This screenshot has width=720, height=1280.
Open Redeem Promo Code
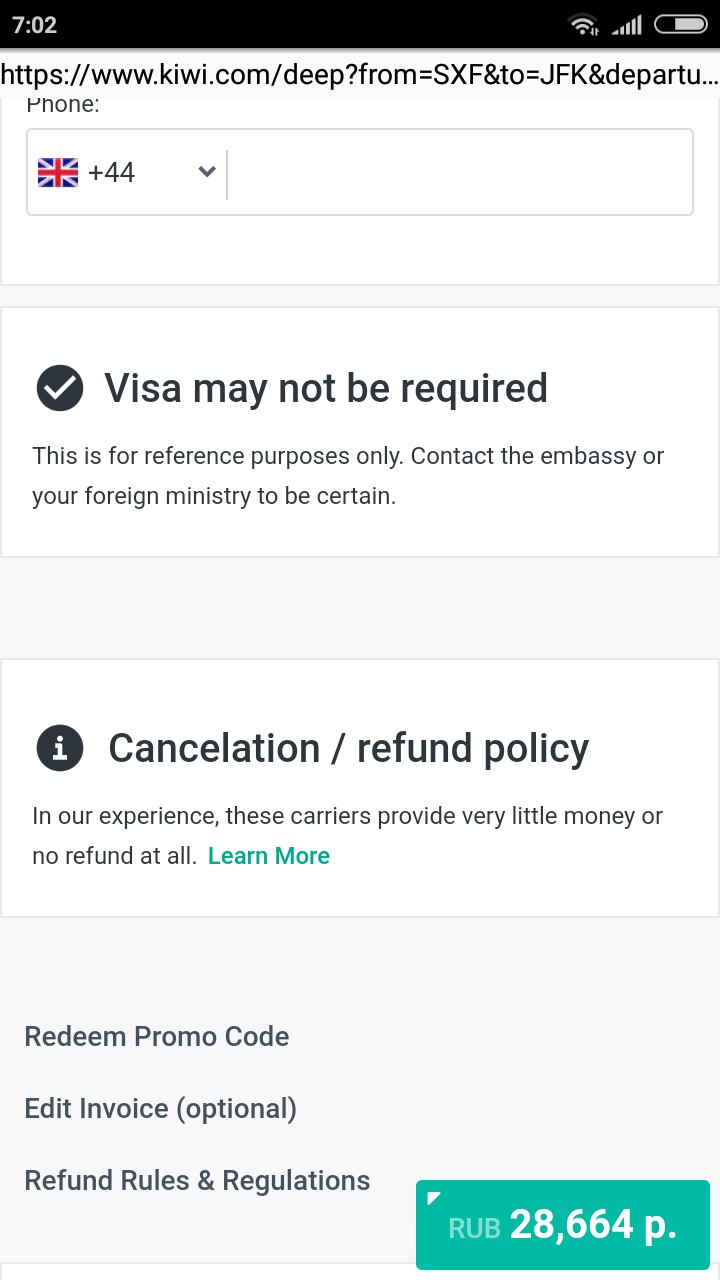(x=157, y=1036)
